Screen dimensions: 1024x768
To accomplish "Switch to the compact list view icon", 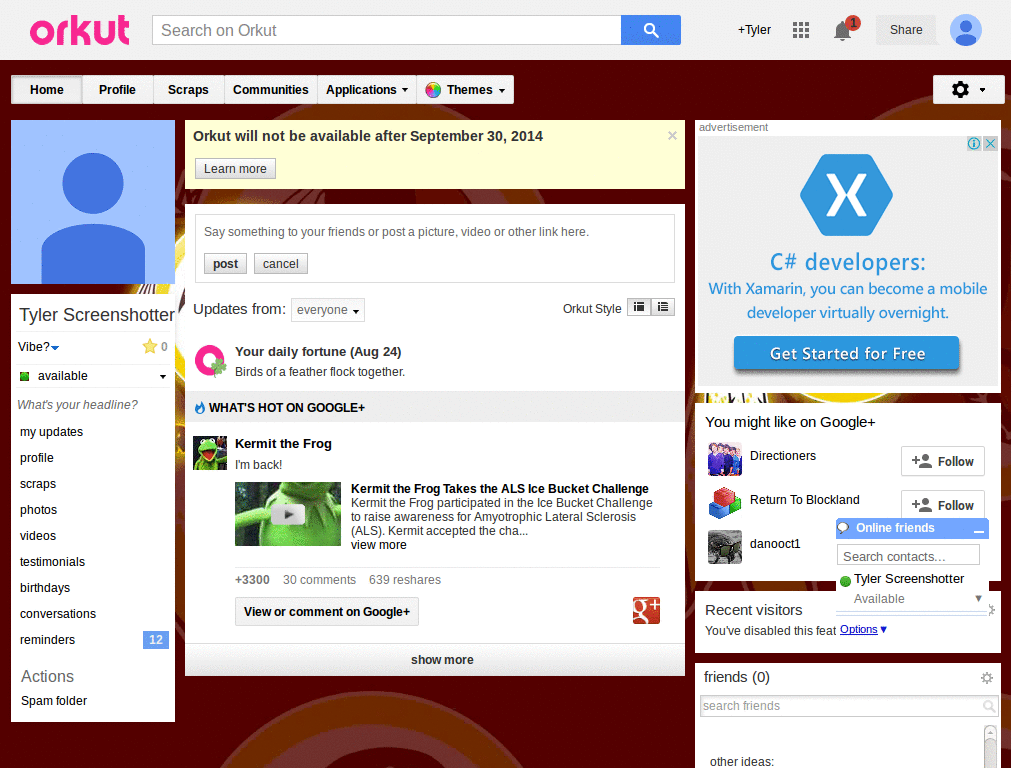I will coord(639,307).
